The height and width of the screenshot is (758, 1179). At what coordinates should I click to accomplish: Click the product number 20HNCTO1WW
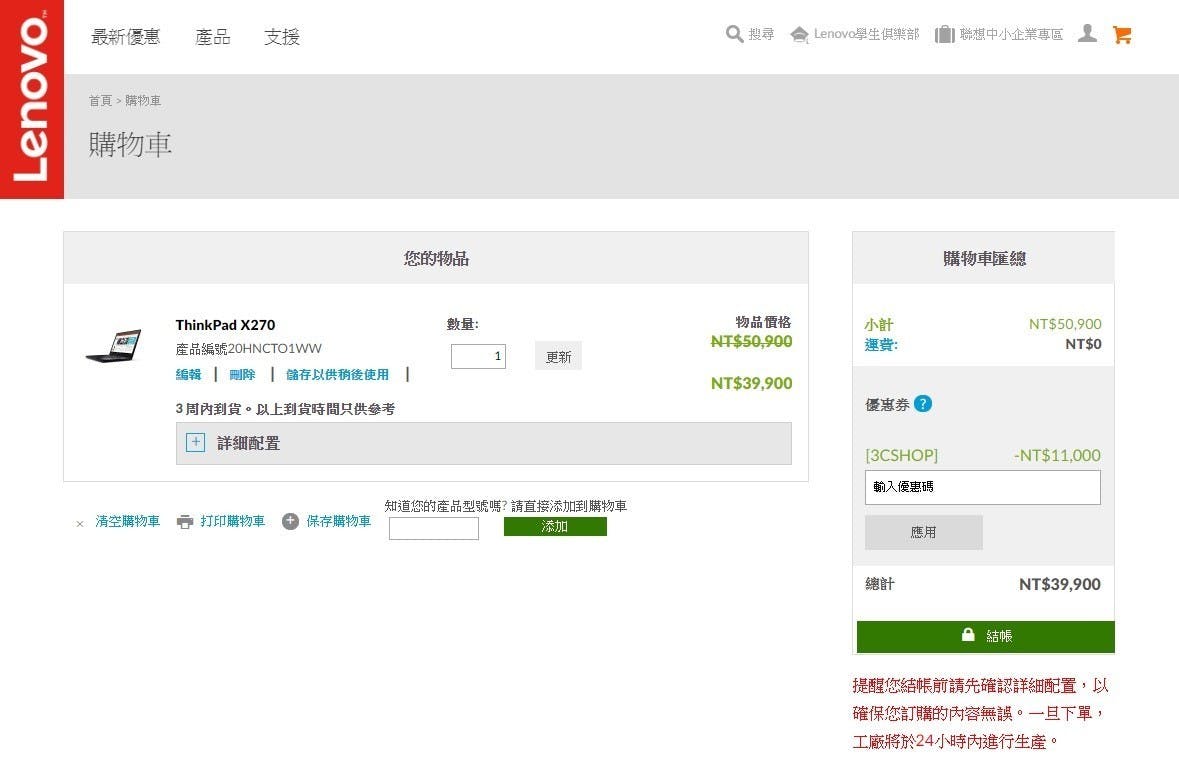[274, 349]
